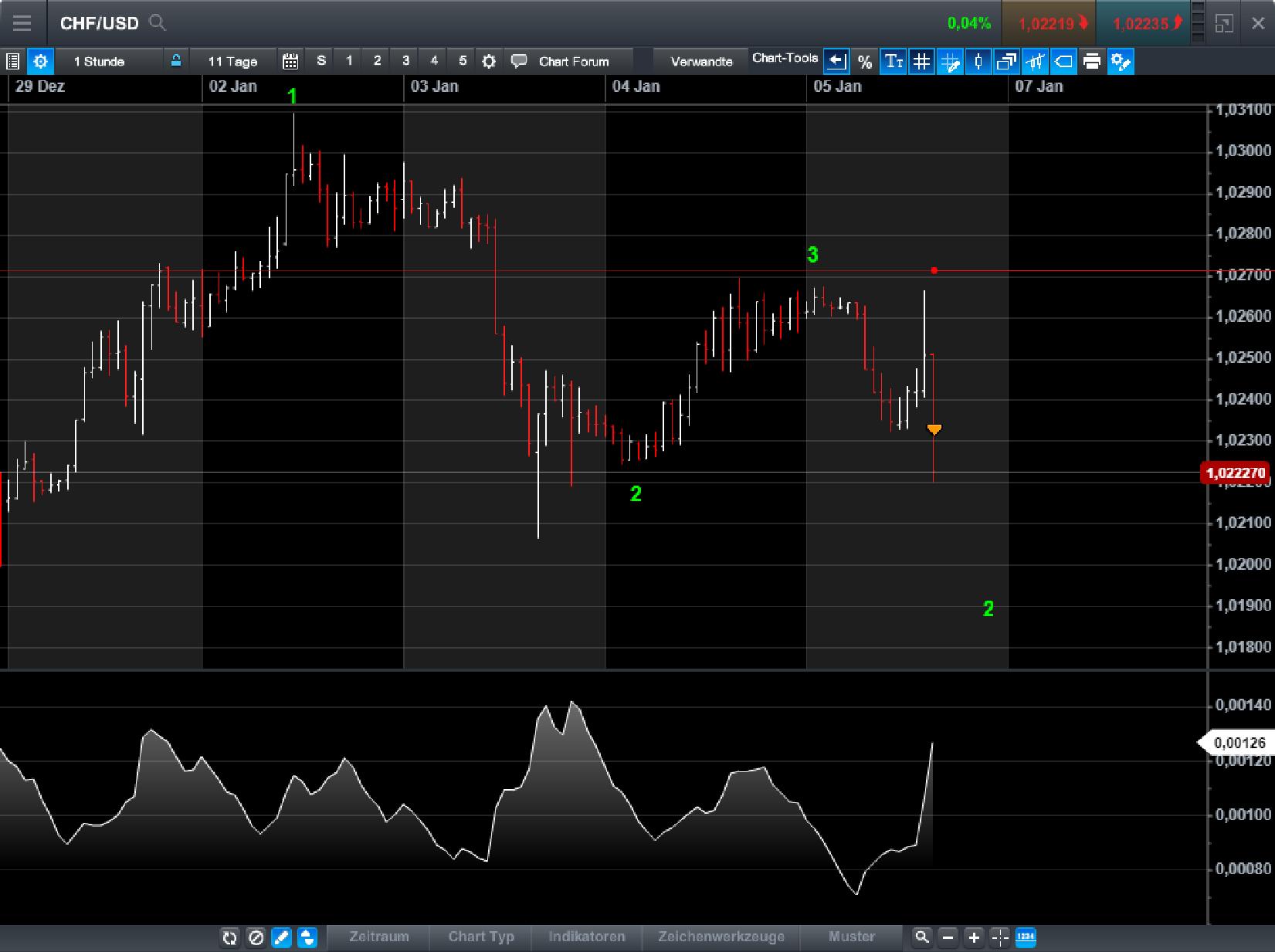Click the Chart Forum button
The image size is (1275, 952).
pyautogui.click(x=573, y=61)
